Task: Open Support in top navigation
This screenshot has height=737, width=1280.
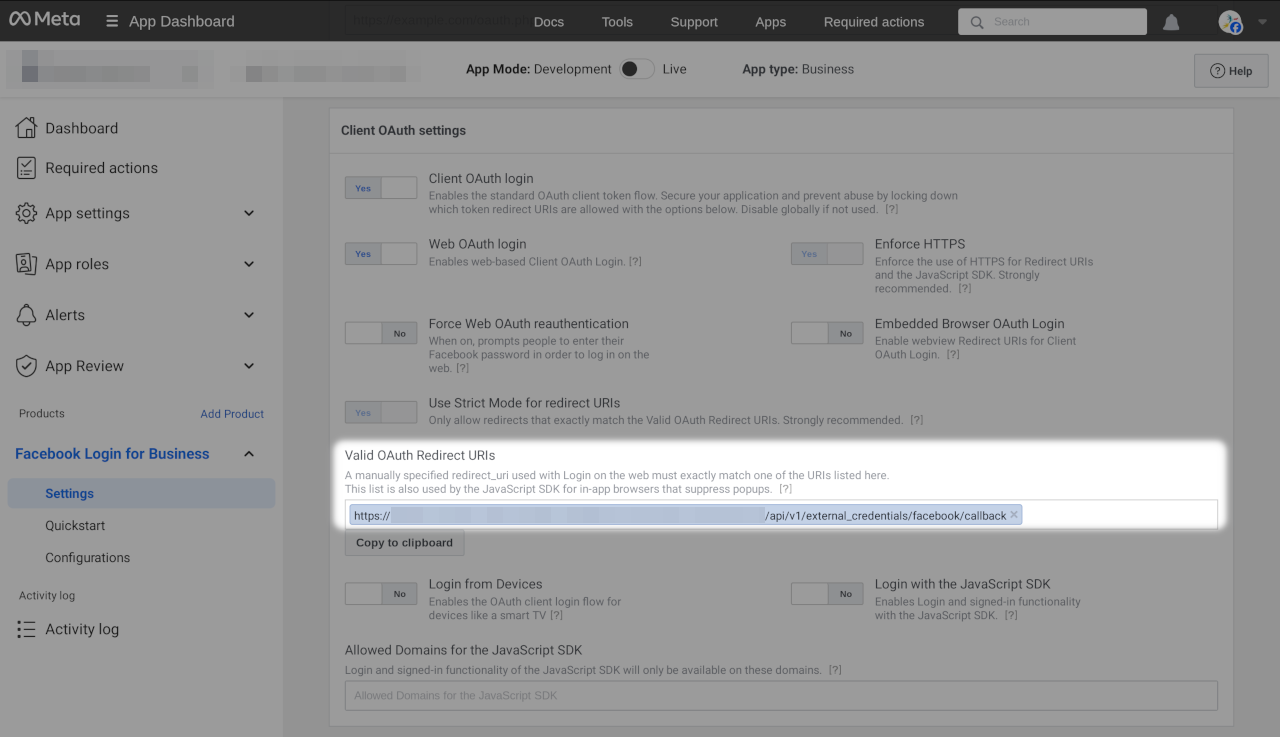Action: pos(694,22)
